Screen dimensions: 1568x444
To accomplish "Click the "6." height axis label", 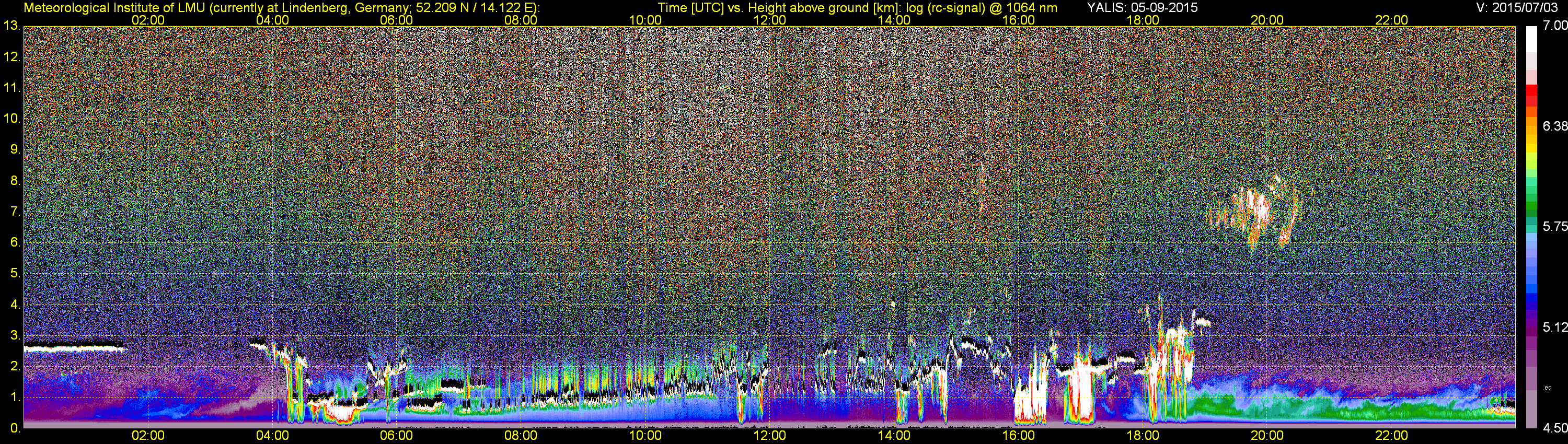I will click(15, 243).
